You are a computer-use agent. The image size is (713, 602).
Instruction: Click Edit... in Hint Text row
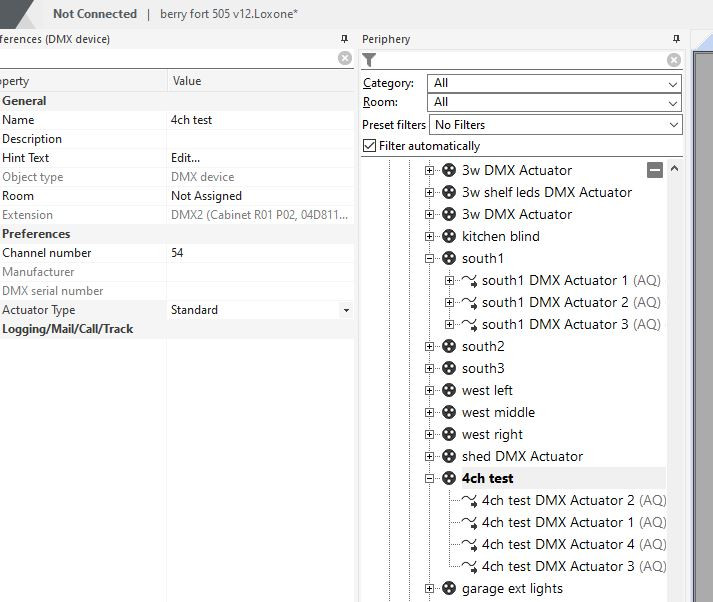pyautogui.click(x=186, y=158)
